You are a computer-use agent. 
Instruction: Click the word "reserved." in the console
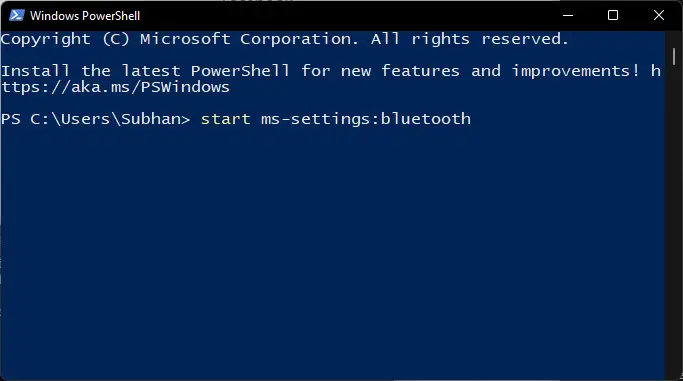click(x=525, y=39)
